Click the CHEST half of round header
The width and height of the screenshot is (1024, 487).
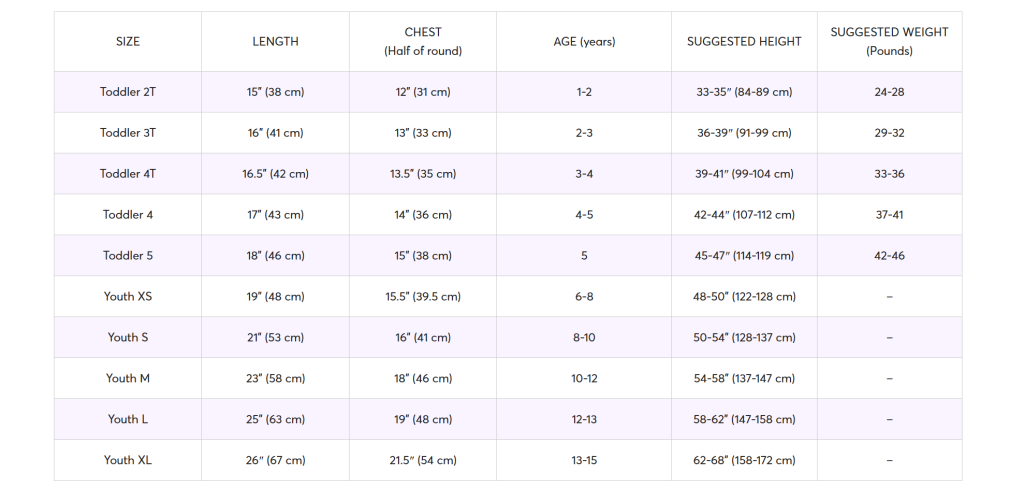click(423, 42)
